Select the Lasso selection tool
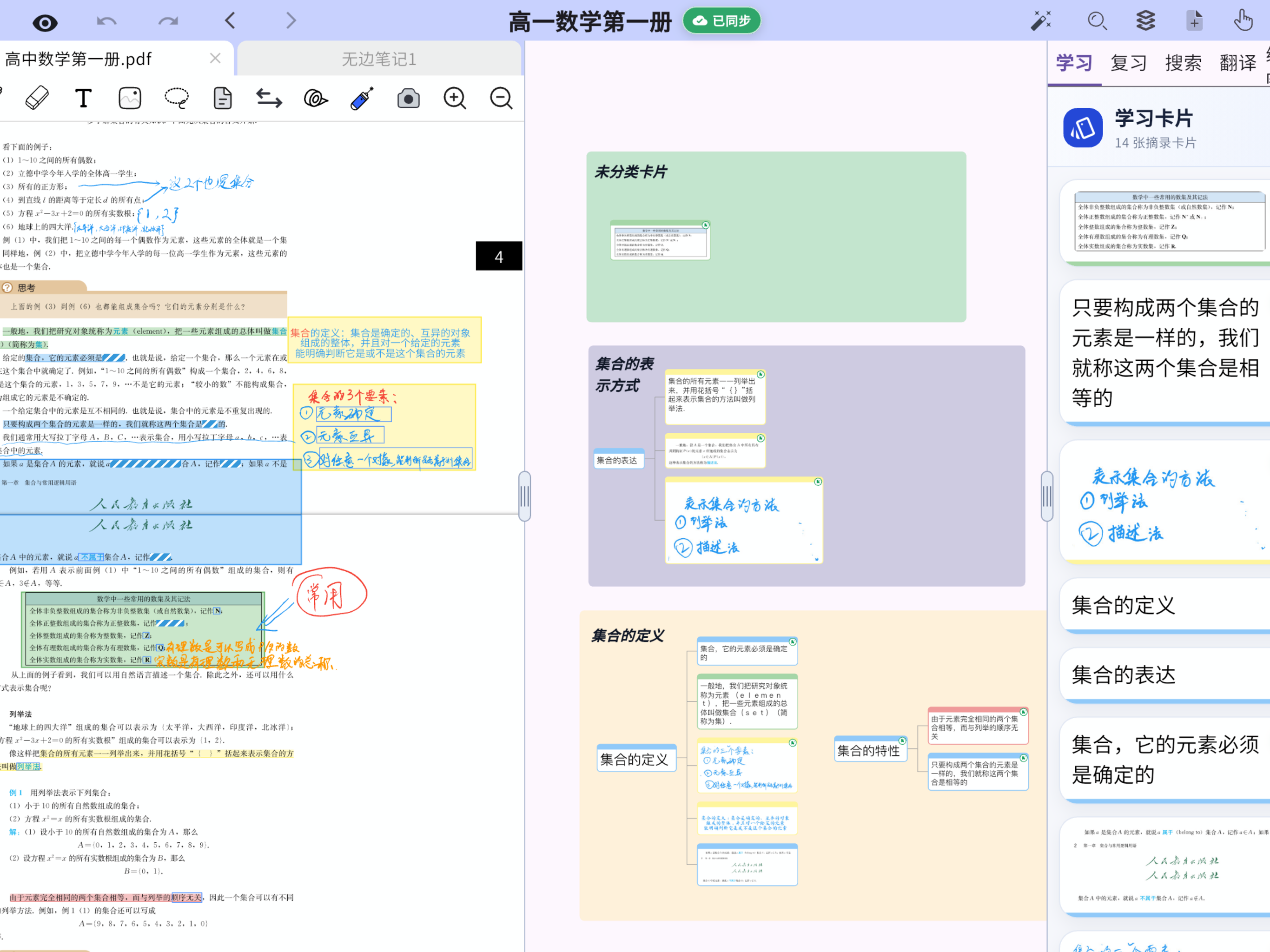1270x952 pixels. coord(176,98)
